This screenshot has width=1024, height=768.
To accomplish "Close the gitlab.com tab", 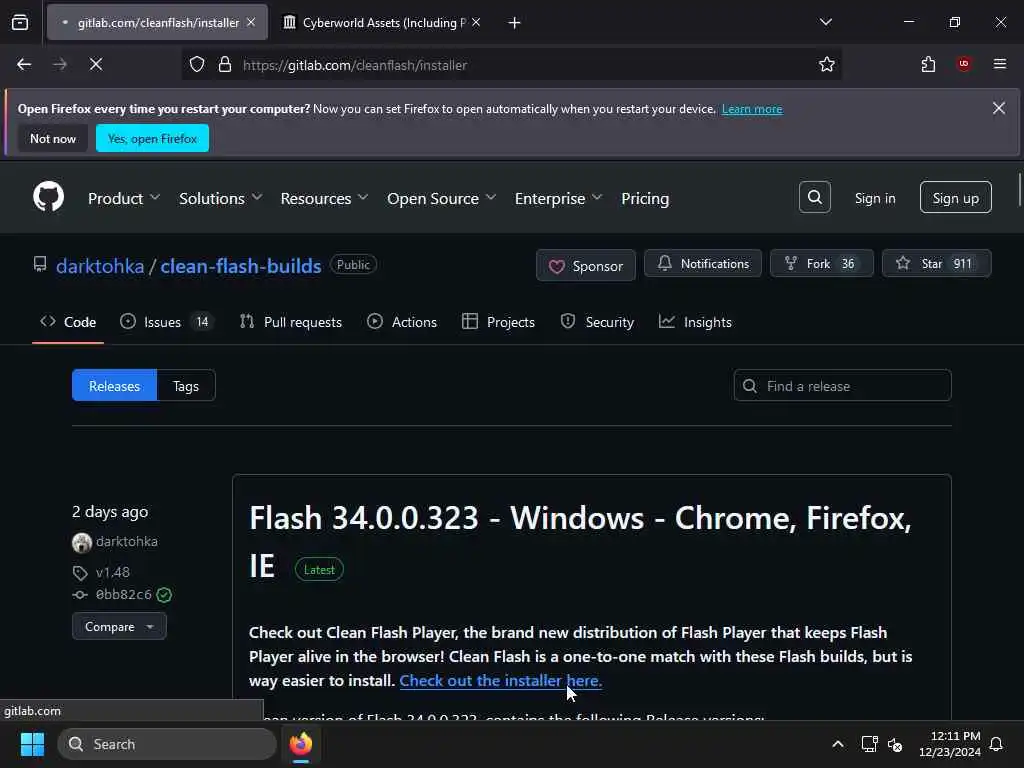I will pyautogui.click(x=251, y=23).
